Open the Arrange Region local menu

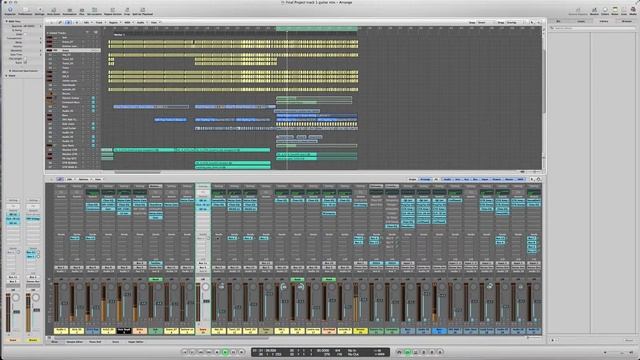(115, 22)
